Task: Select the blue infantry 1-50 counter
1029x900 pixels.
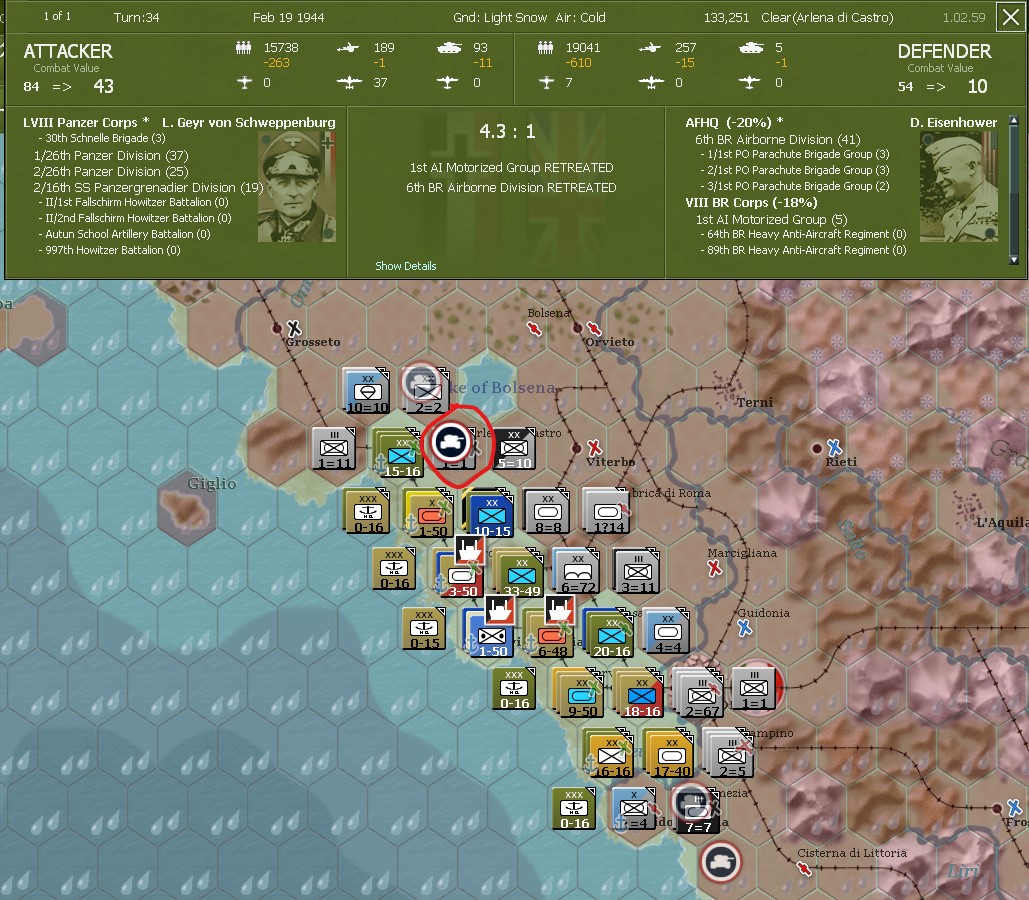Action: [x=490, y=634]
